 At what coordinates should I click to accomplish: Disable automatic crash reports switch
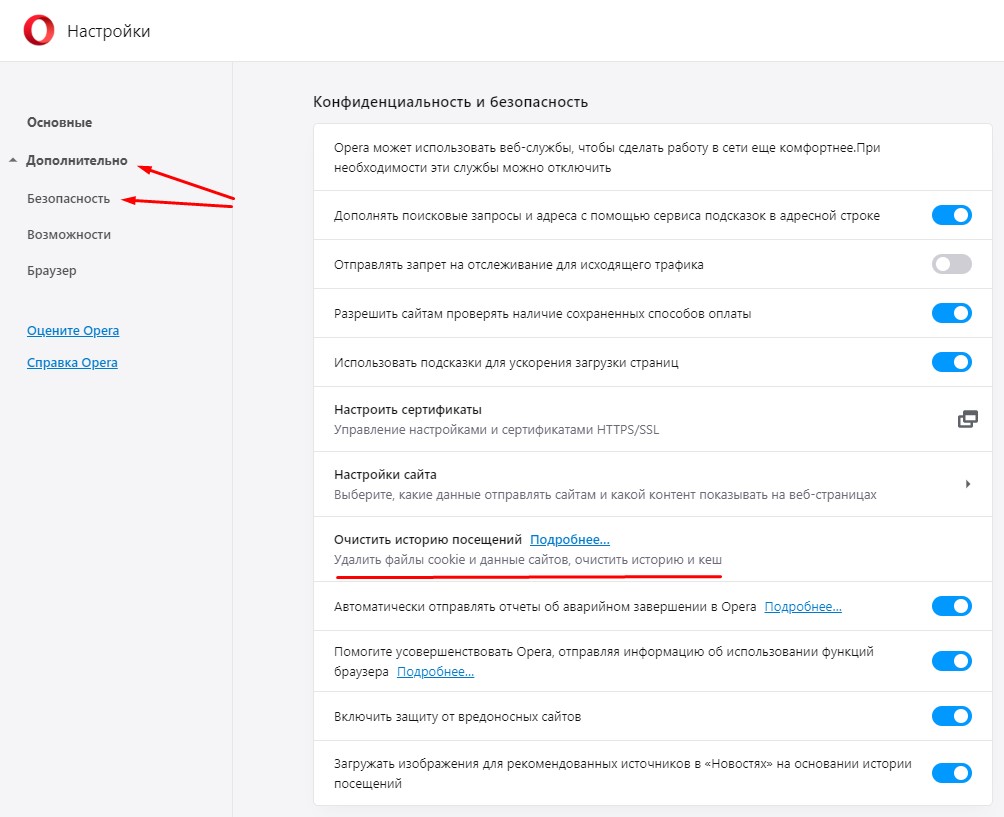[x=951, y=606]
